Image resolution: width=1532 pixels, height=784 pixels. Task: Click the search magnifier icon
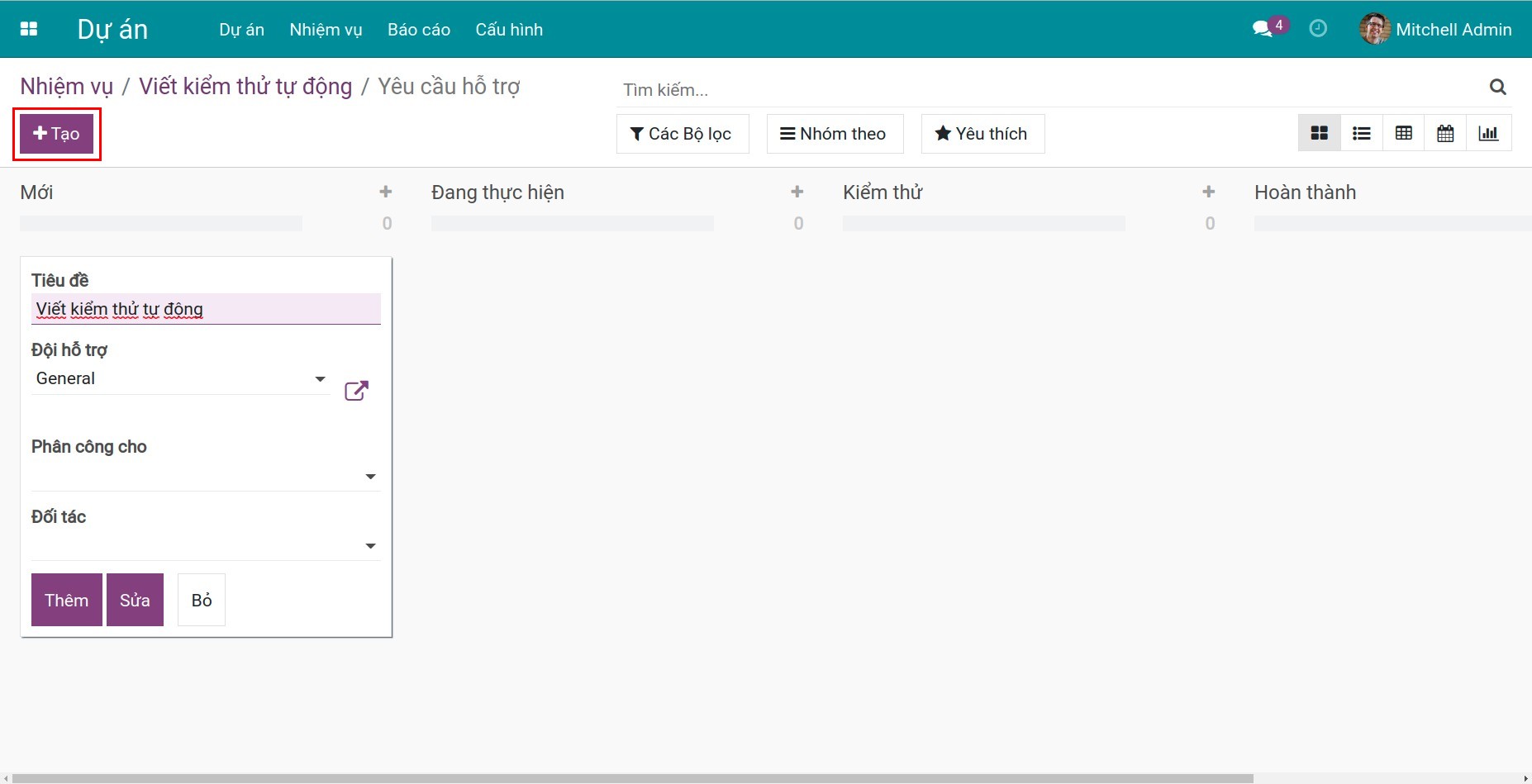coord(1497,88)
